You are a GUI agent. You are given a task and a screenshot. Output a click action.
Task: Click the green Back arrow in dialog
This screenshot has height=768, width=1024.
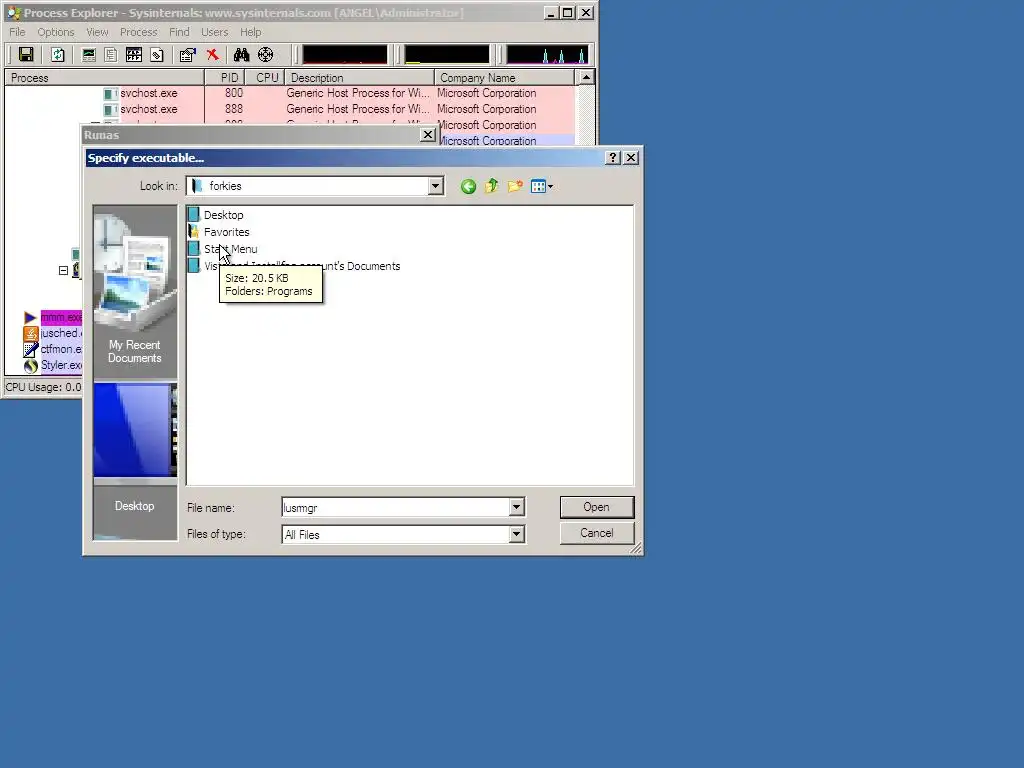coord(468,187)
